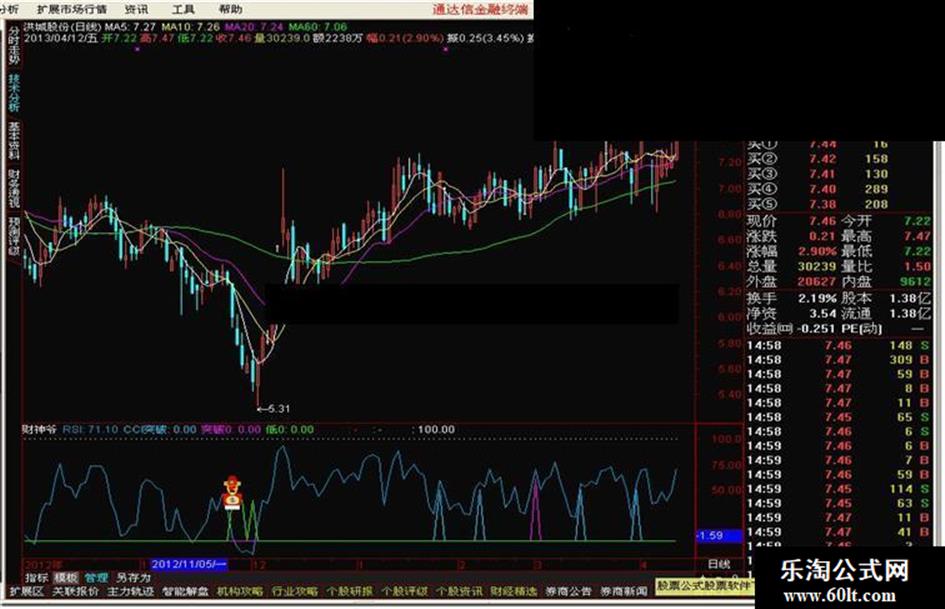Click the 内盘 9612 value
945x609 pixels.
(915, 282)
